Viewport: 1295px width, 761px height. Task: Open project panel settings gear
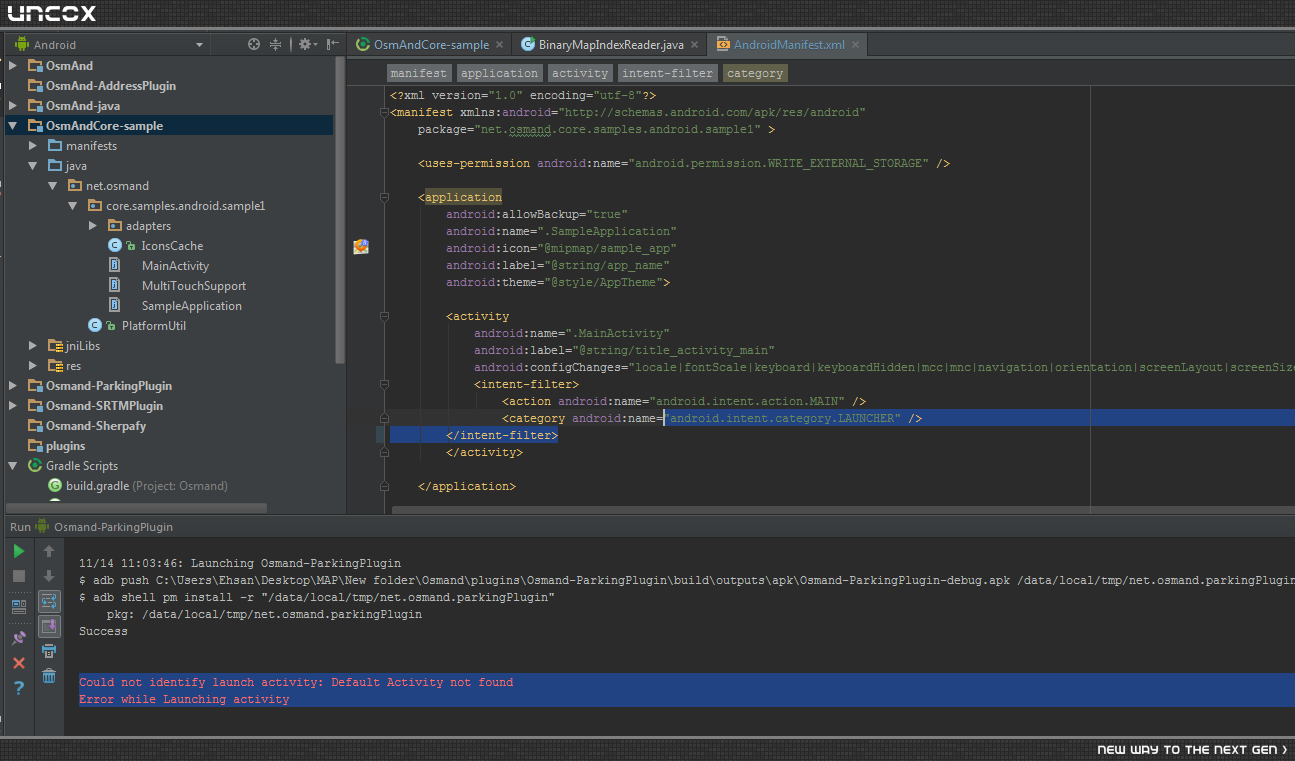tap(306, 44)
